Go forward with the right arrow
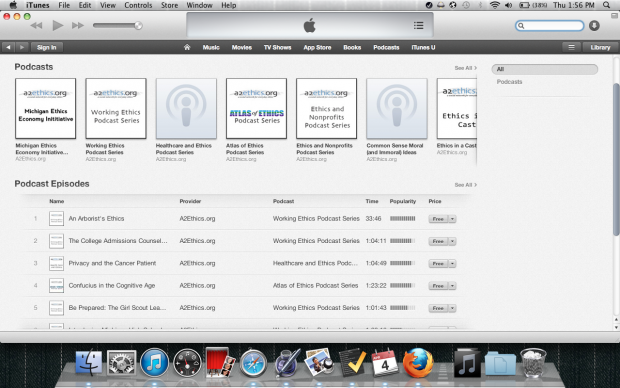Image resolution: width=620 pixels, height=388 pixels. tap(22, 47)
